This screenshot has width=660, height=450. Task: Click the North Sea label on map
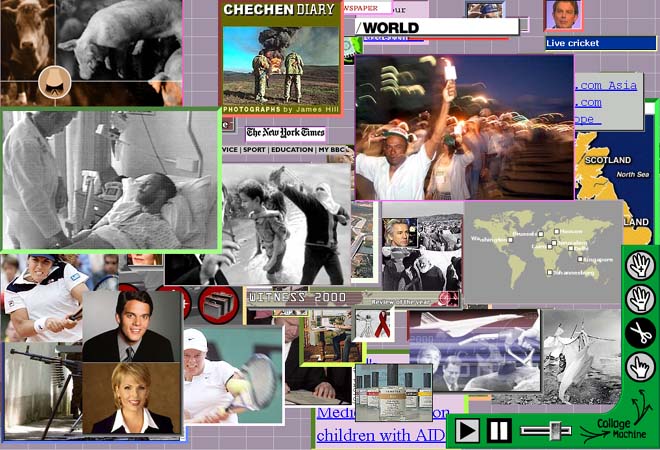[x=633, y=174]
